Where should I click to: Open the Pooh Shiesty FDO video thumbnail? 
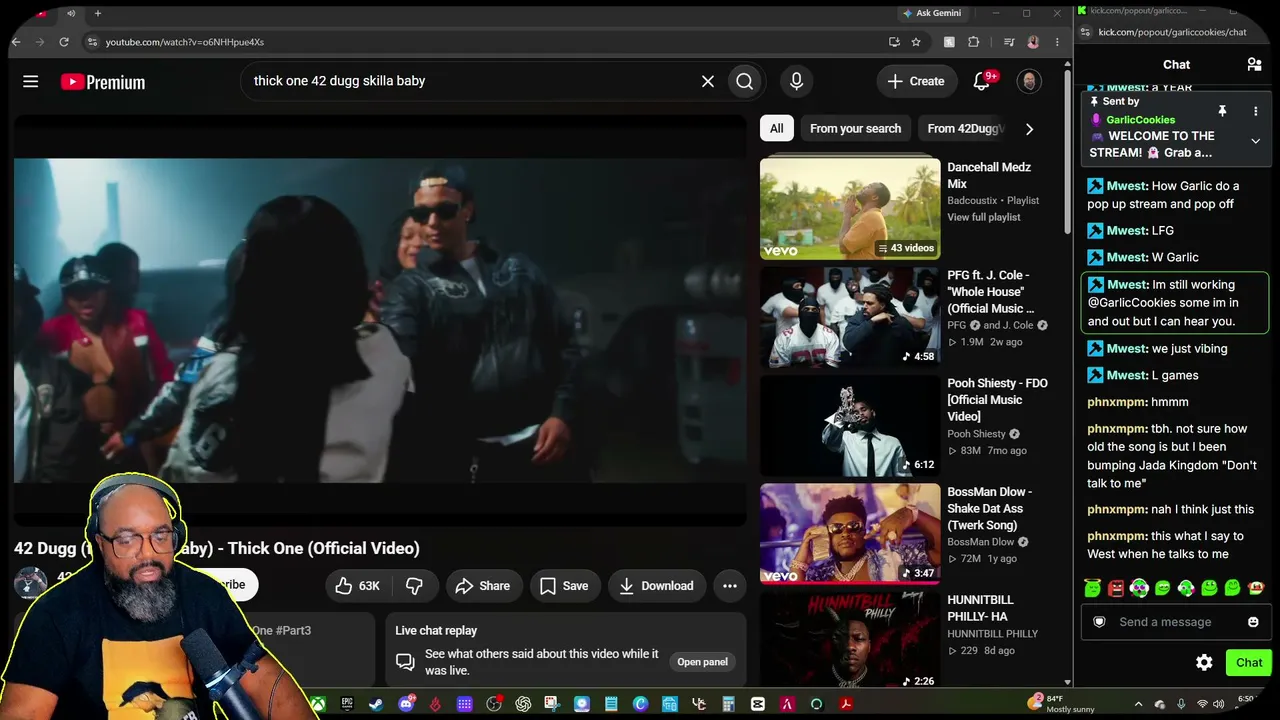coord(850,425)
